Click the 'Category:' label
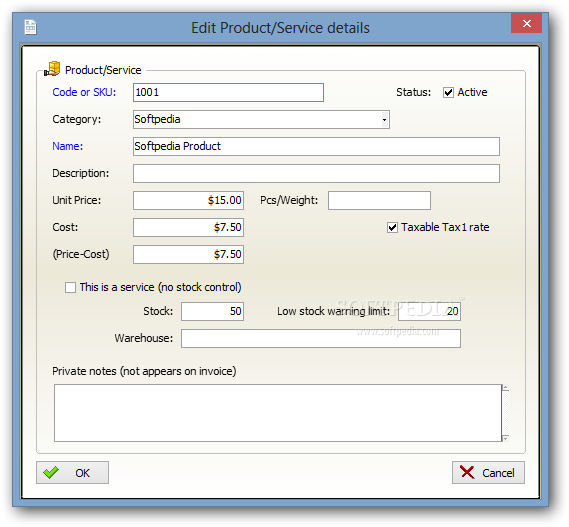569x527 pixels. pyautogui.click(x=77, y=119)
